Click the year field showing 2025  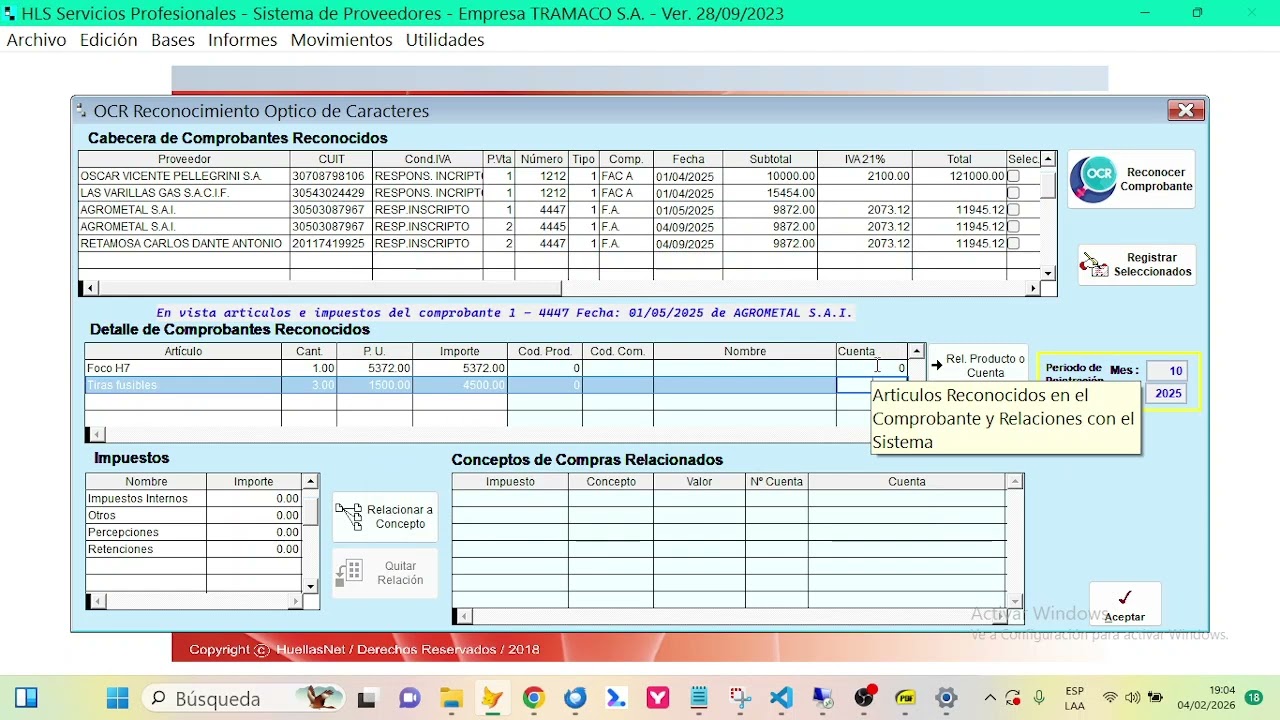(x=1166, y=393)
